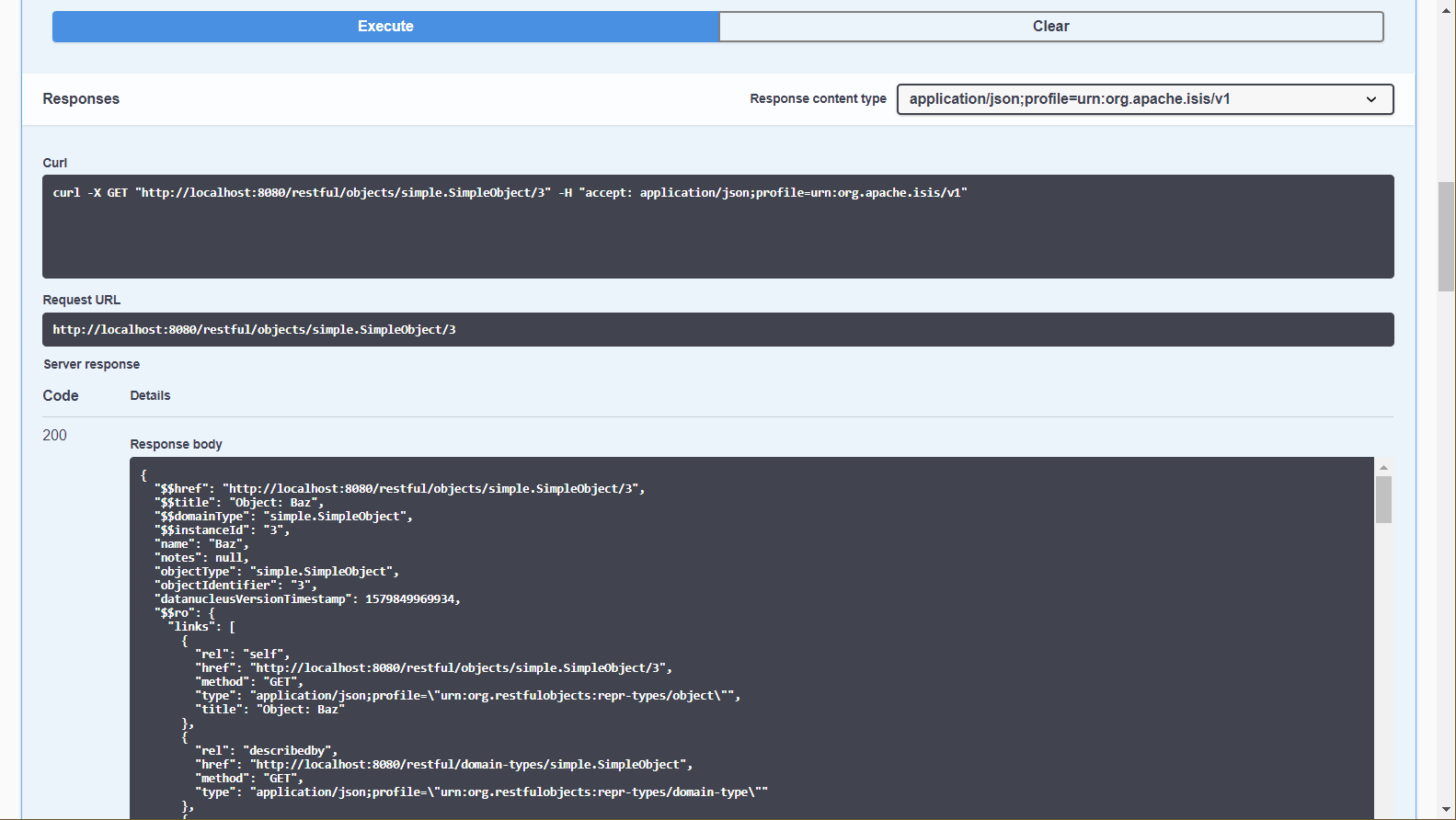Click the Server response label
This screenshot has width=1456, height=820.
(x=91, y=365)
